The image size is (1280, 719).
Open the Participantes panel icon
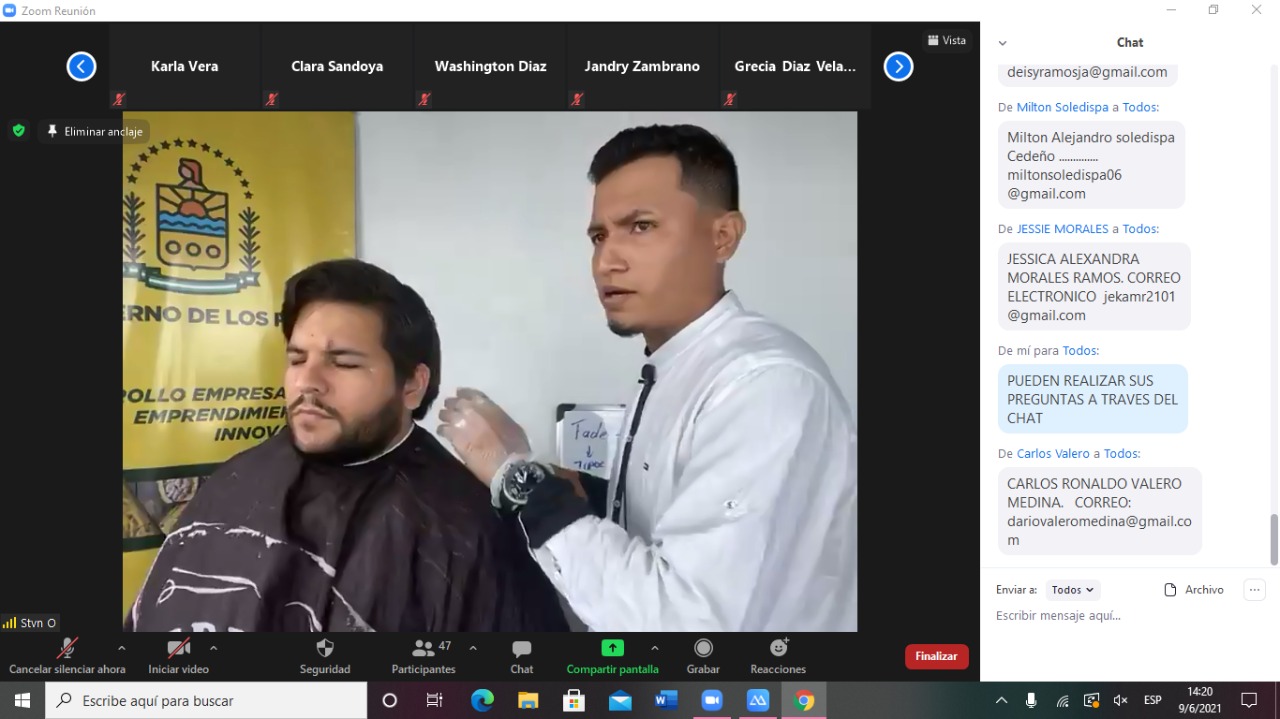(424, 648)
